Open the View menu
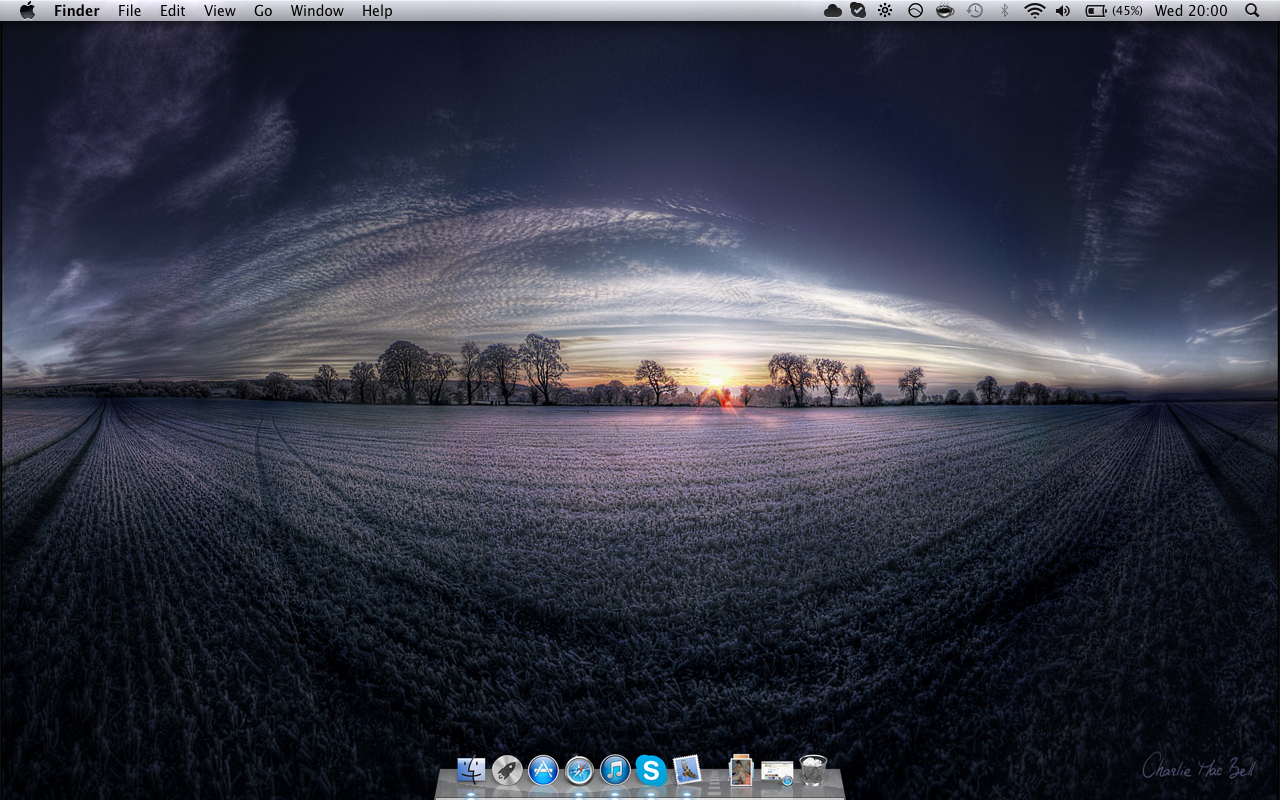The image size is (1280, 800). (x=220, y=10)
